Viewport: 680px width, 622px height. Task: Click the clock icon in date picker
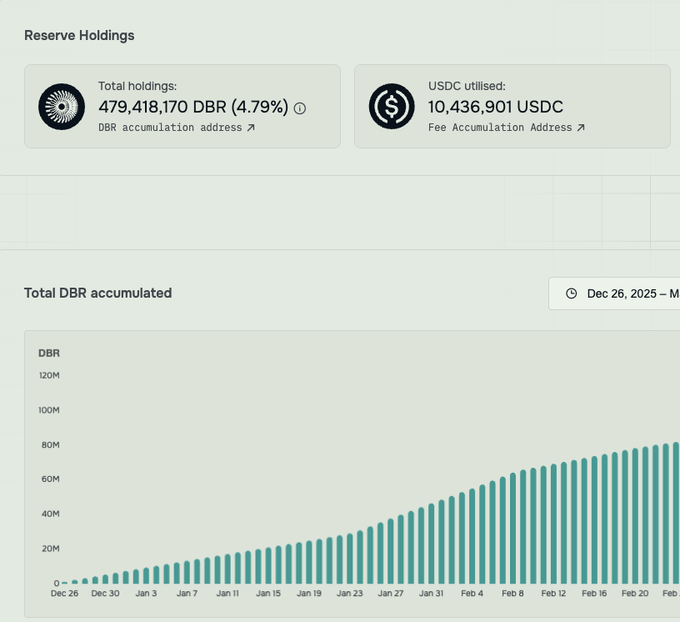pos(571,294)
